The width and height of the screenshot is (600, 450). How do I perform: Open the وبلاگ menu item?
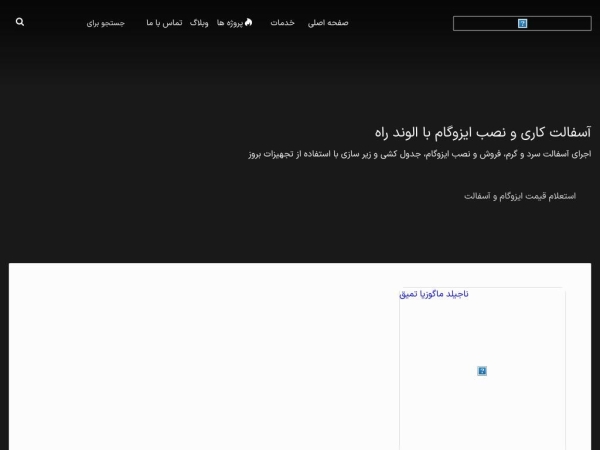(x=199, y=23)
